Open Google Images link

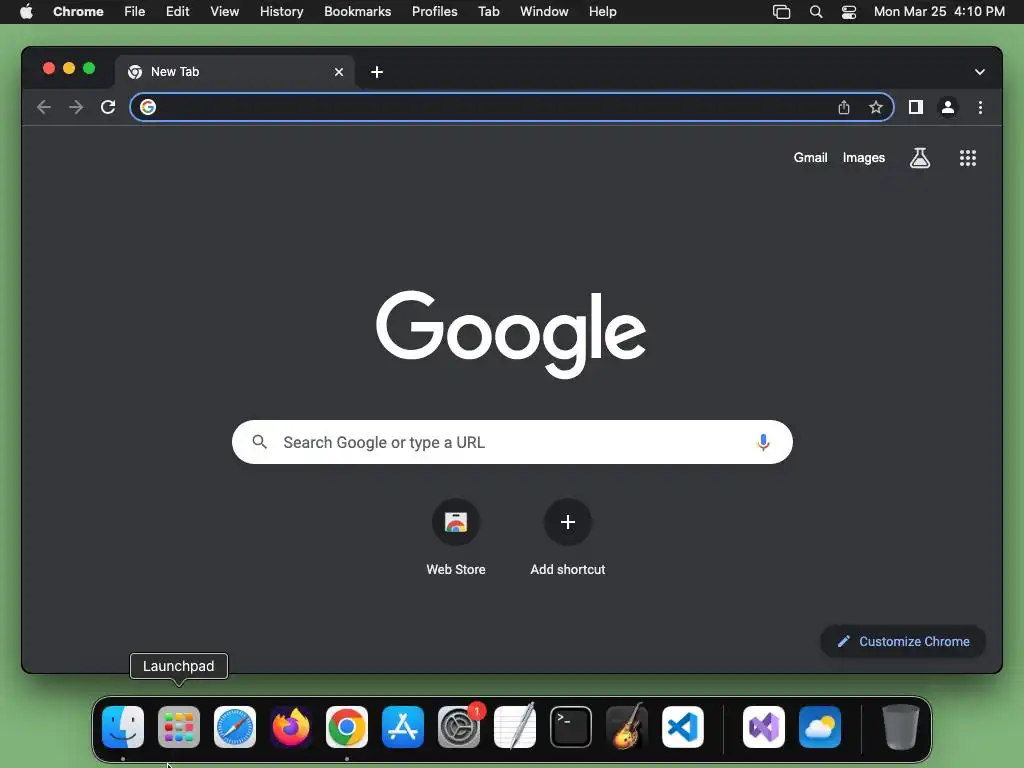click(x=863, y=157)
